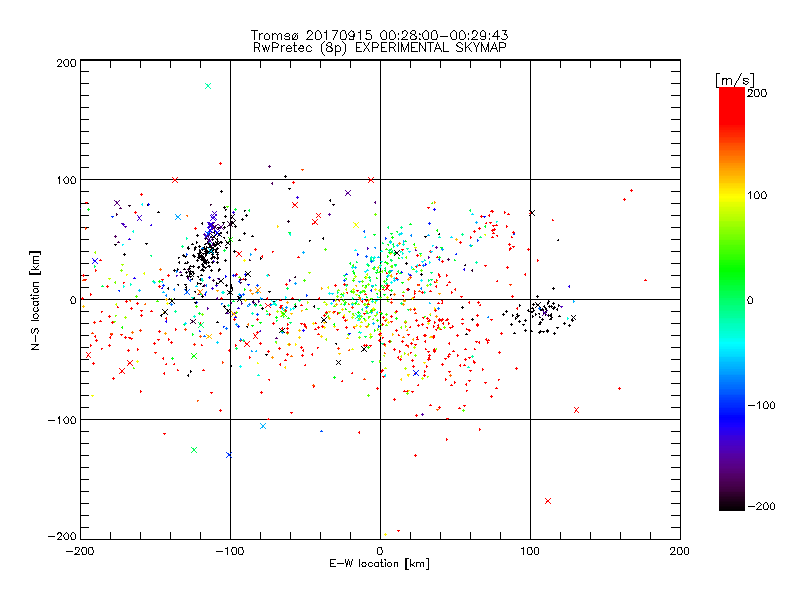This screenshot has width=800, height=600.
Task: Select the "E-W location [km]" axis label
Action: click(x=379, y=564)
